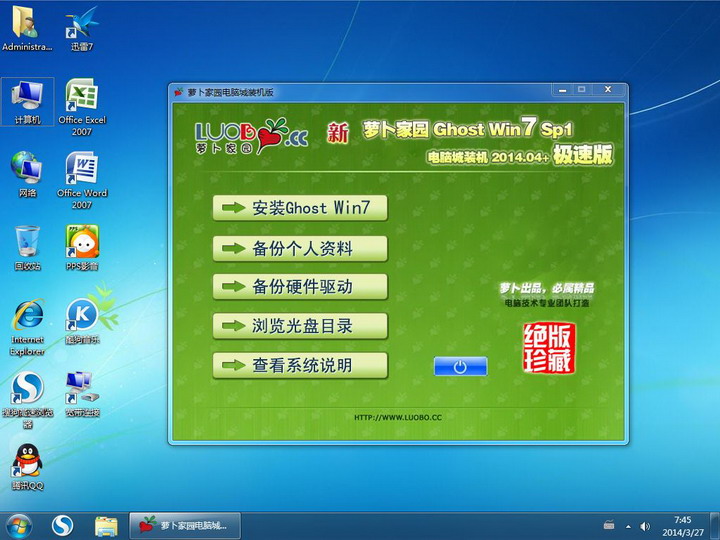This screenshot has height=540, width=720.
Task: Select the Computer (计算机) desktop icon
Action: coord(28,101)
